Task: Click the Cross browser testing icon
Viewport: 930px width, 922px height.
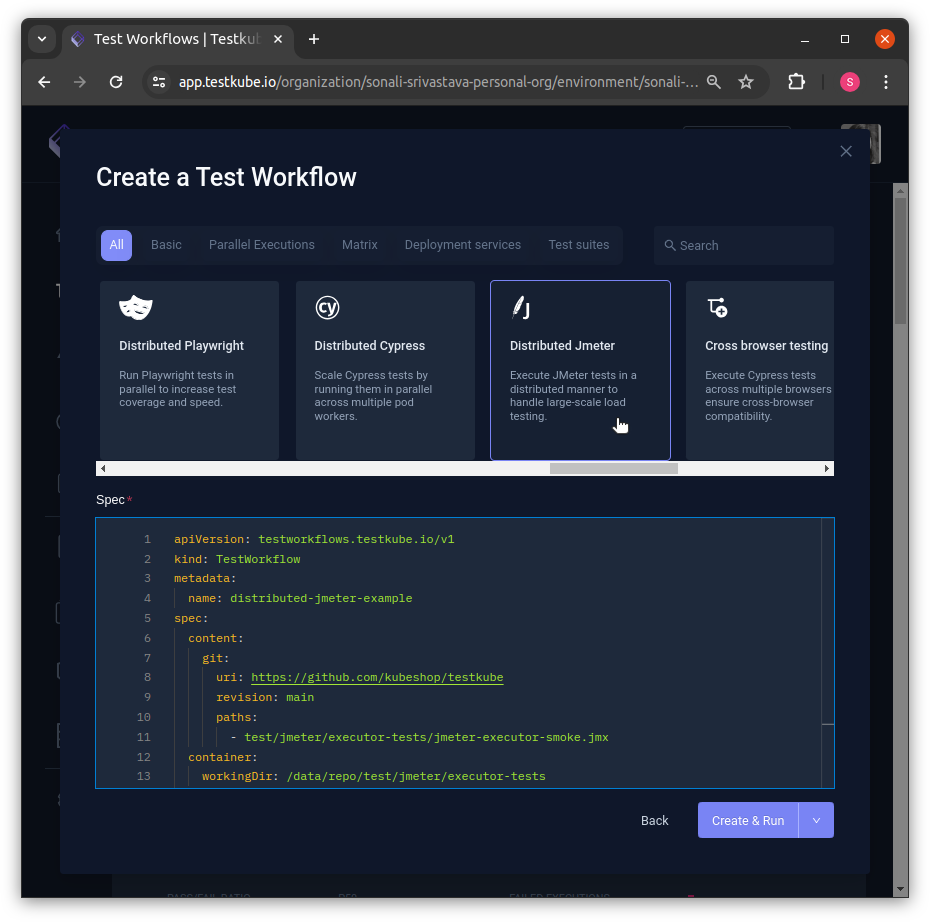Action: (x=718, y=308)
